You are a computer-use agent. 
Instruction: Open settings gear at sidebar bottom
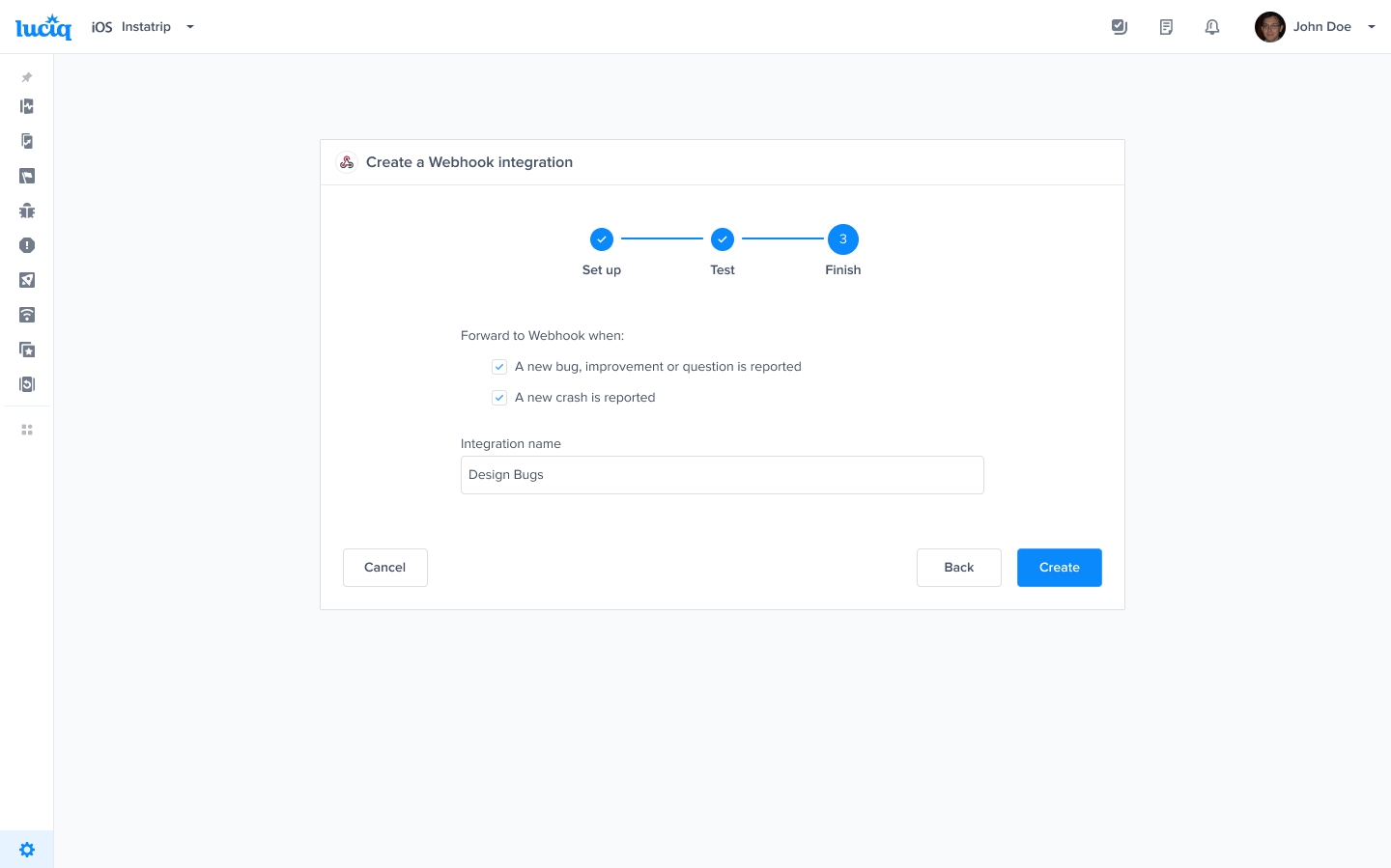pyautogui.click(x=27, y=850)
